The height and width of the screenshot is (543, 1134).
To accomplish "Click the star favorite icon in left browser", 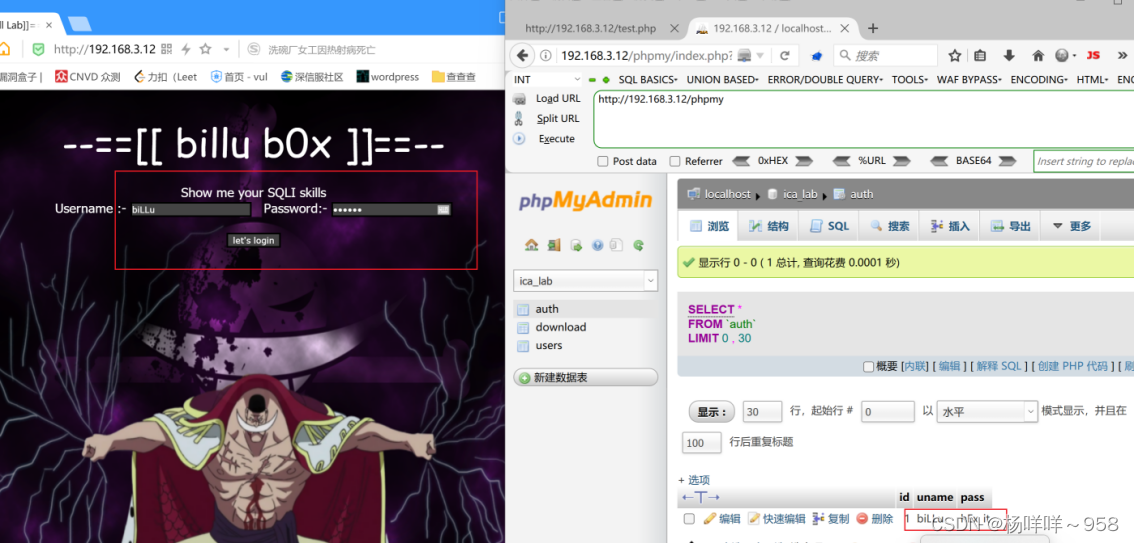I will 205,49.
